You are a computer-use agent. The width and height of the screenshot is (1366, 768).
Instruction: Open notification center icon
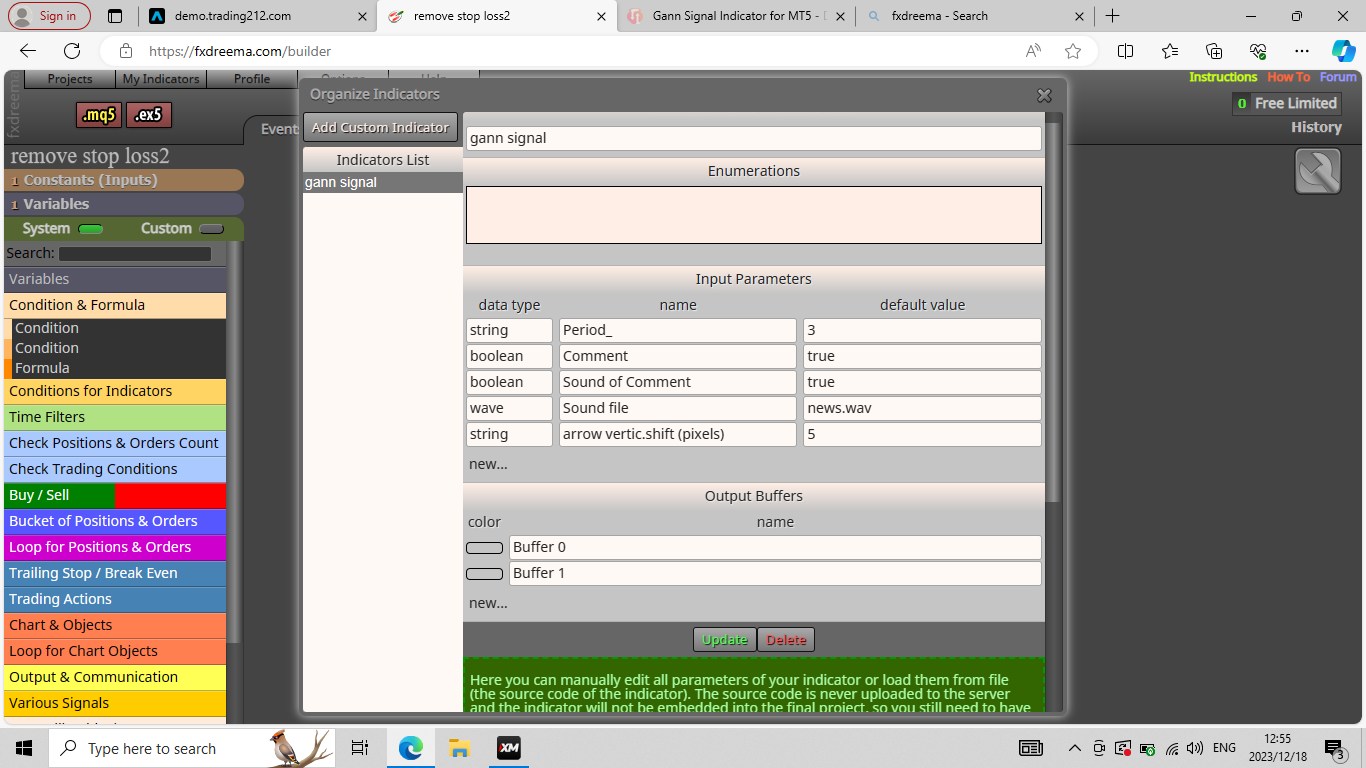coord(1334,748)
